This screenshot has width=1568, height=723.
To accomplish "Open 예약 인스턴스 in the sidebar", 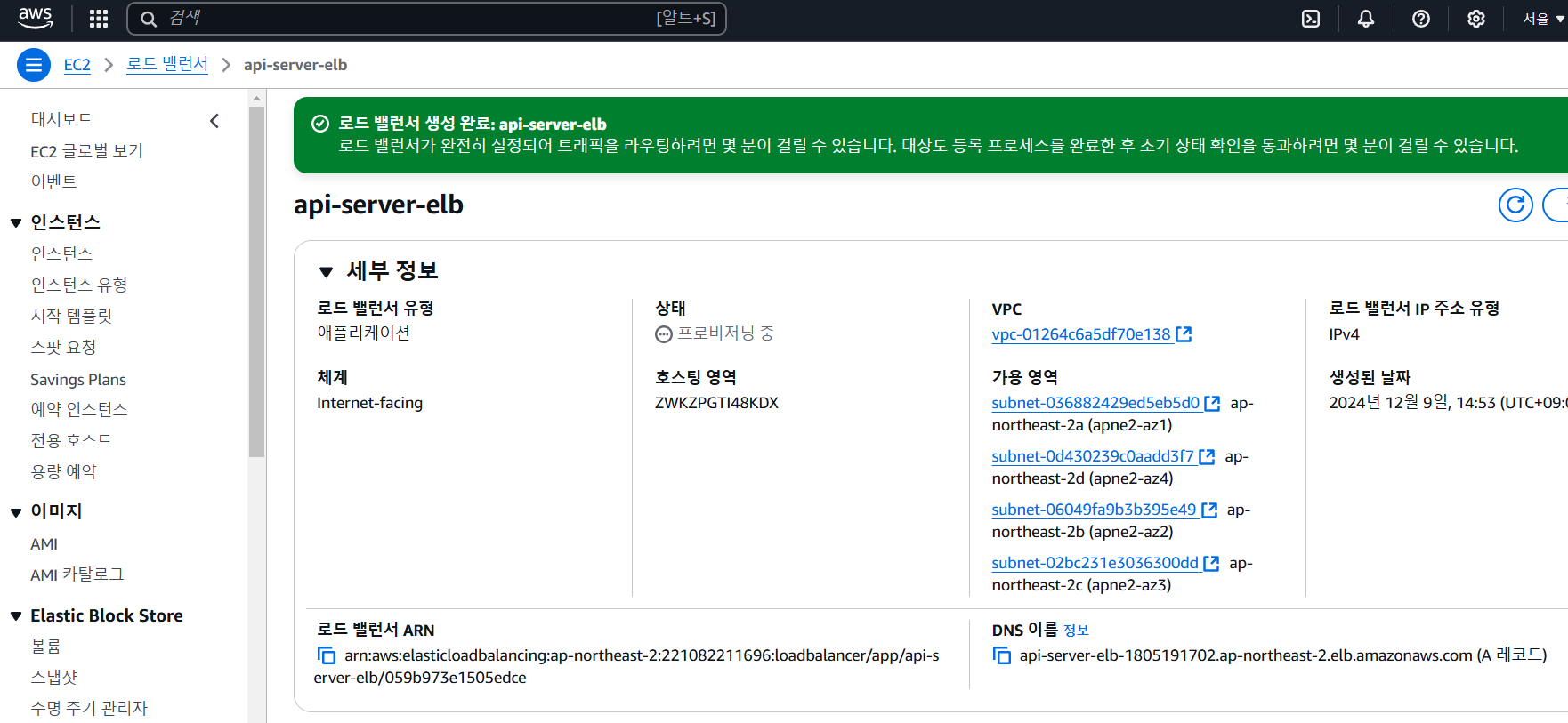I will (79, 409).
